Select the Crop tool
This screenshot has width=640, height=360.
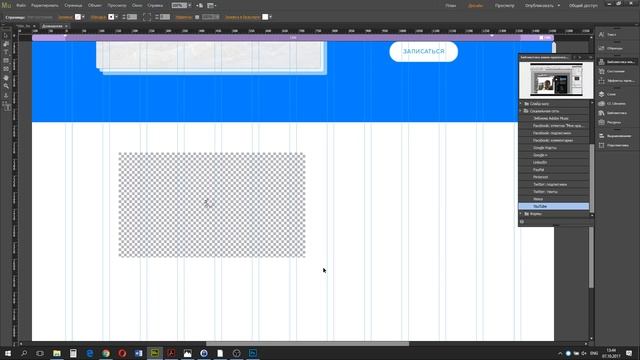coord(6,44)
